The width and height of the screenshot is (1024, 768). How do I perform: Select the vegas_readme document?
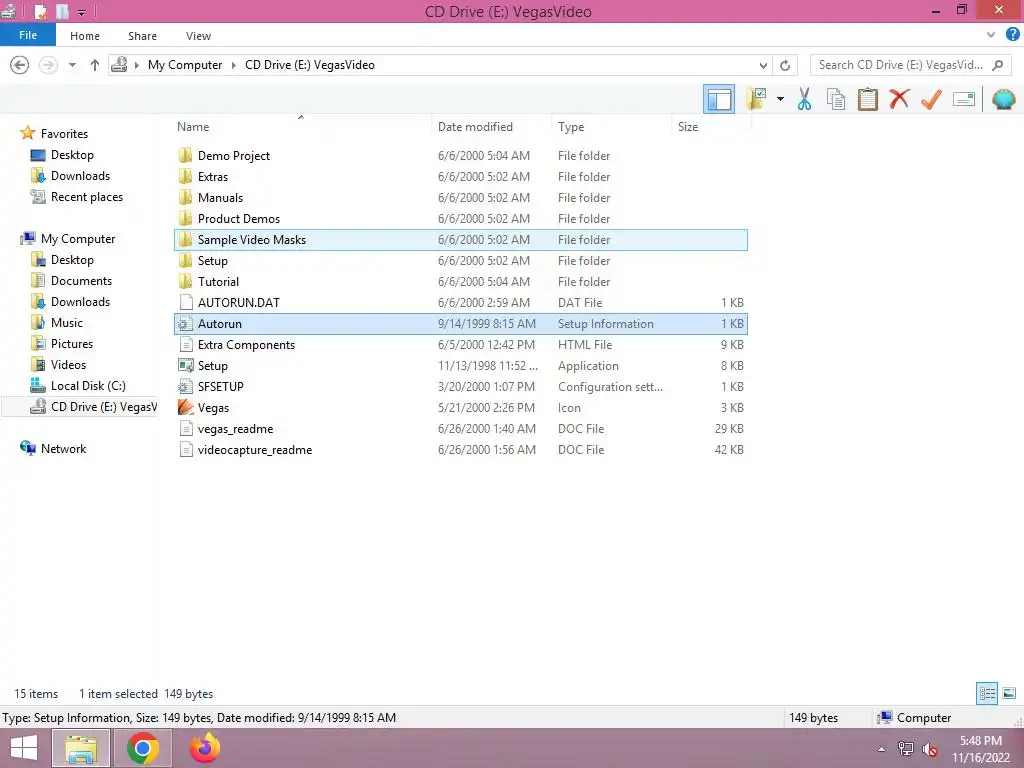click(x=461, y=428)
